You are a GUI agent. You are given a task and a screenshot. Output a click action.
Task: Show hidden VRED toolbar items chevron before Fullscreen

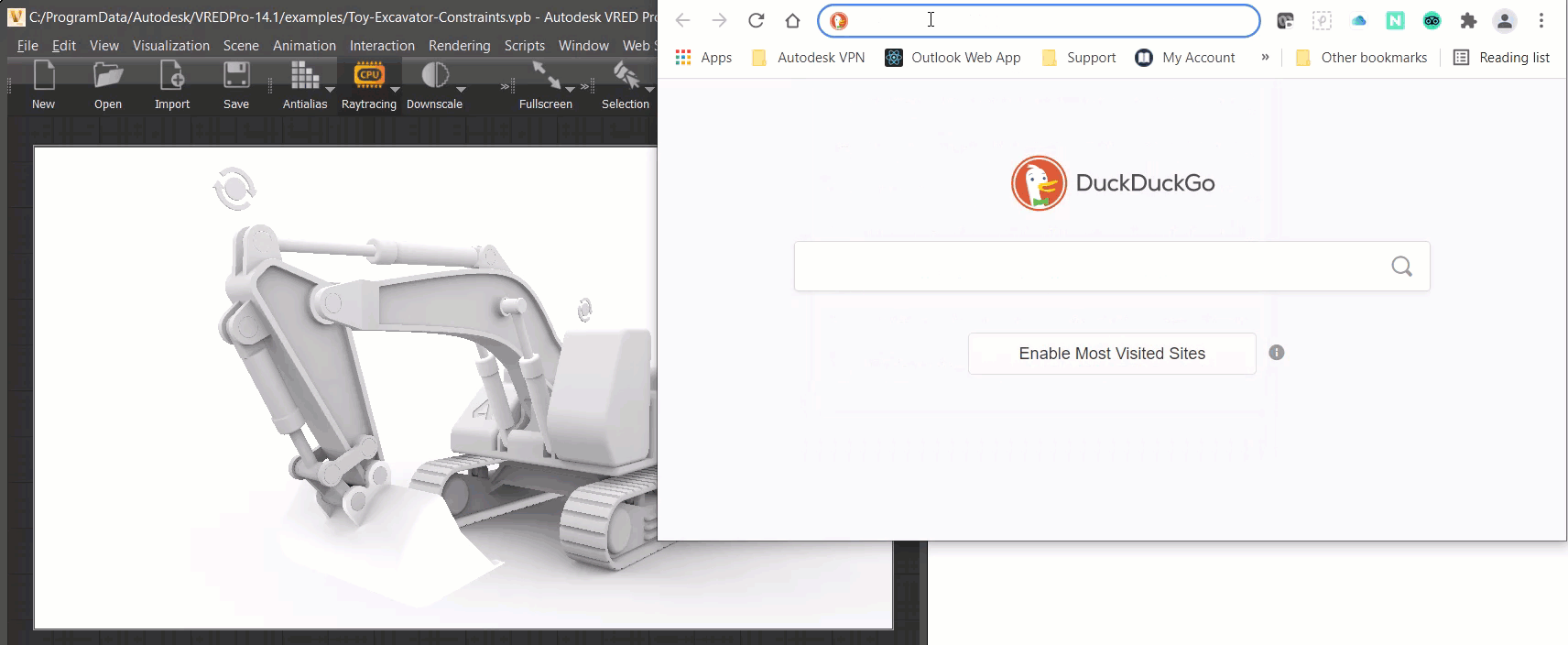505,87
